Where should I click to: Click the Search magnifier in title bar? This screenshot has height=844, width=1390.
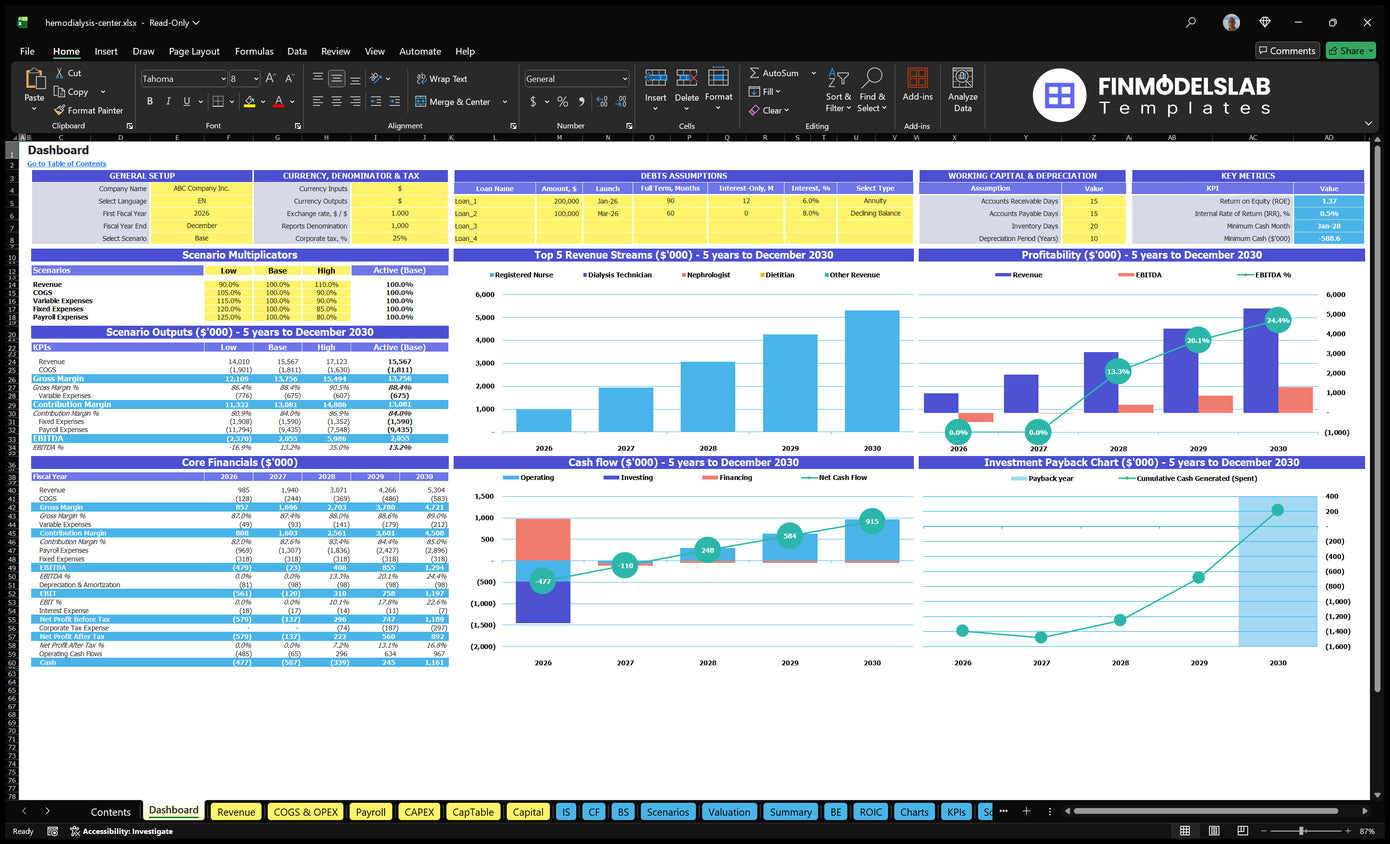[x=1190, y=22]
